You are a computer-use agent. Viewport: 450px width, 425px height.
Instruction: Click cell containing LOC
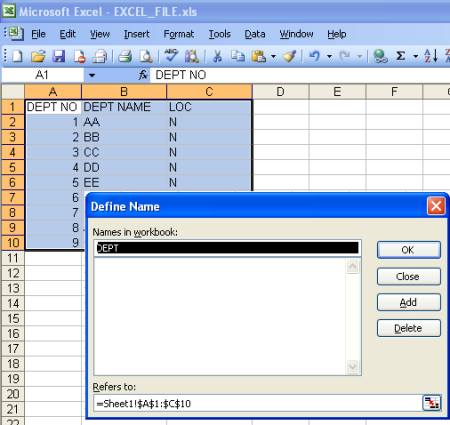pyautogui.click(x=209, y=107)
